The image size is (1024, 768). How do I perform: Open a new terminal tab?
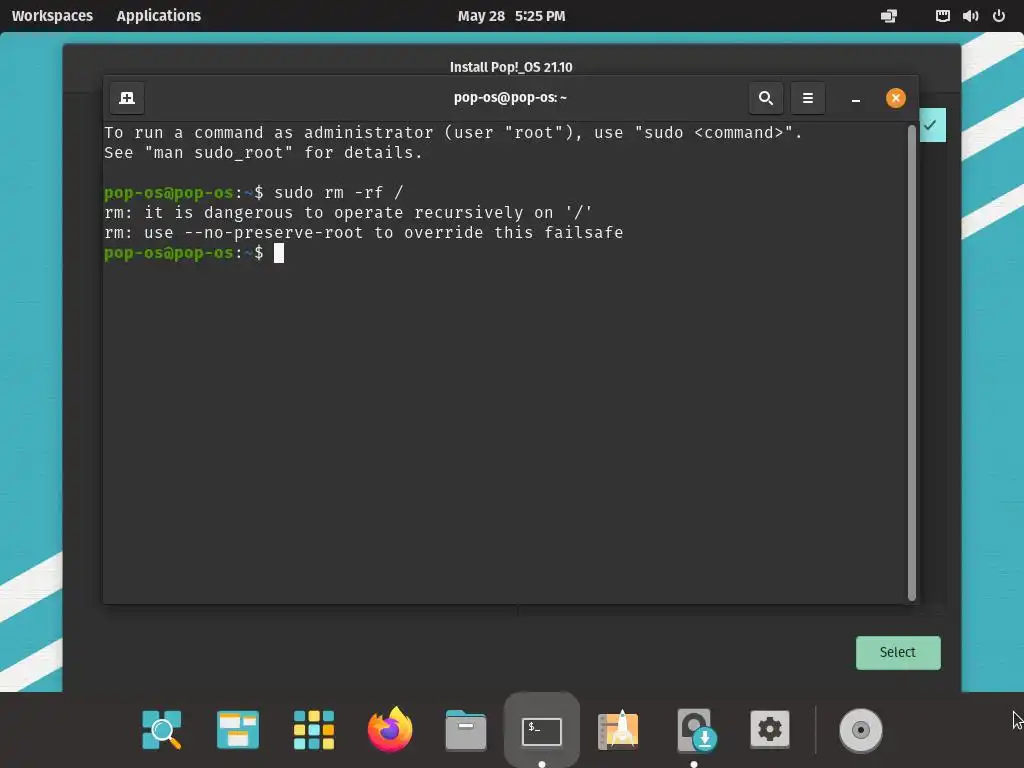pyautogui.click(x=127, y=98)
